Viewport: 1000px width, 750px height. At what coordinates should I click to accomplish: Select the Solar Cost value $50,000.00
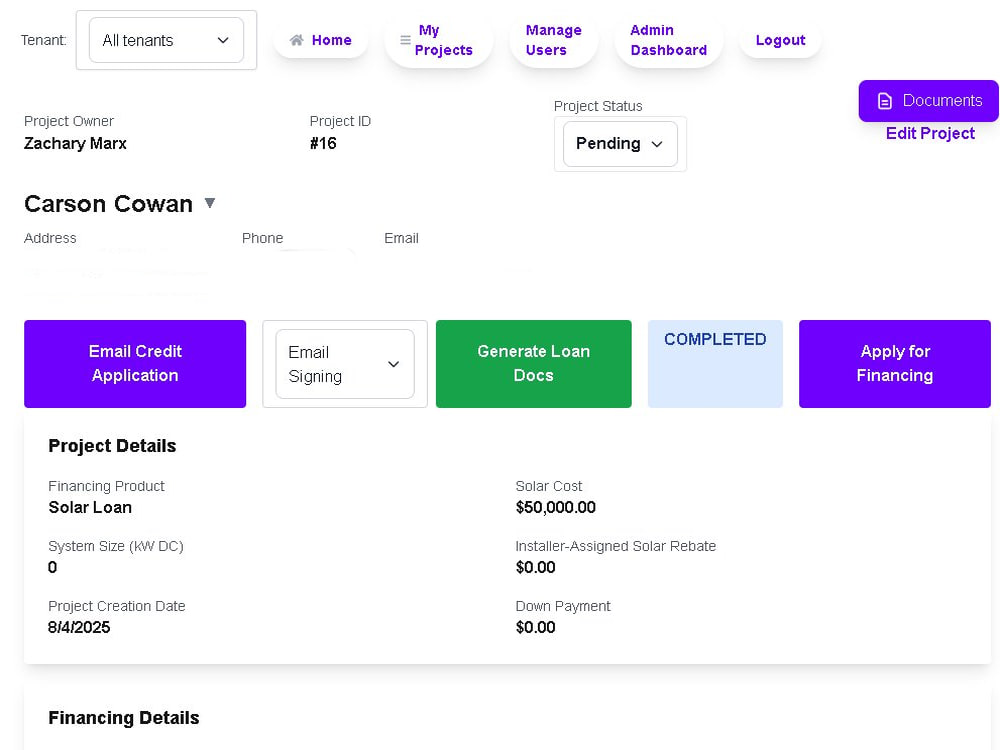point(555,508)
